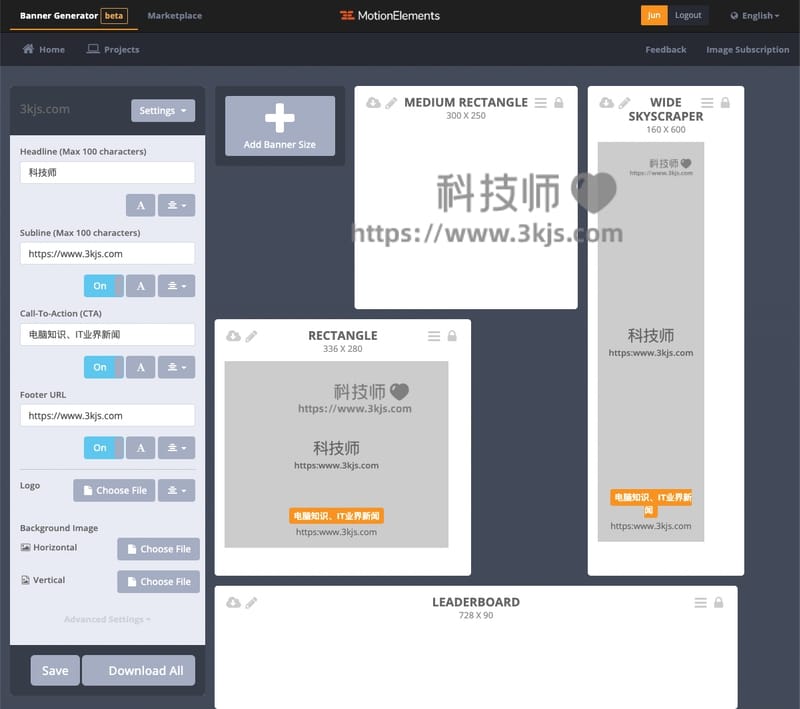Open Call-To-Action font style button
The height and width of the screenshot is (709, 800).
(x=141, y=367)
